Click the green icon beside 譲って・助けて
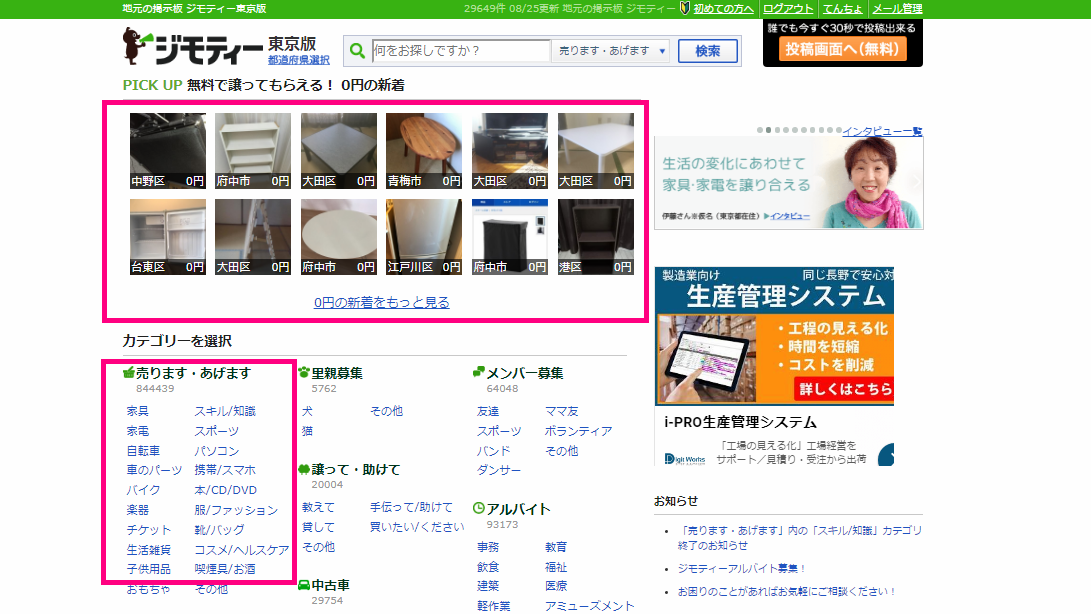 (x=304, y=469)
